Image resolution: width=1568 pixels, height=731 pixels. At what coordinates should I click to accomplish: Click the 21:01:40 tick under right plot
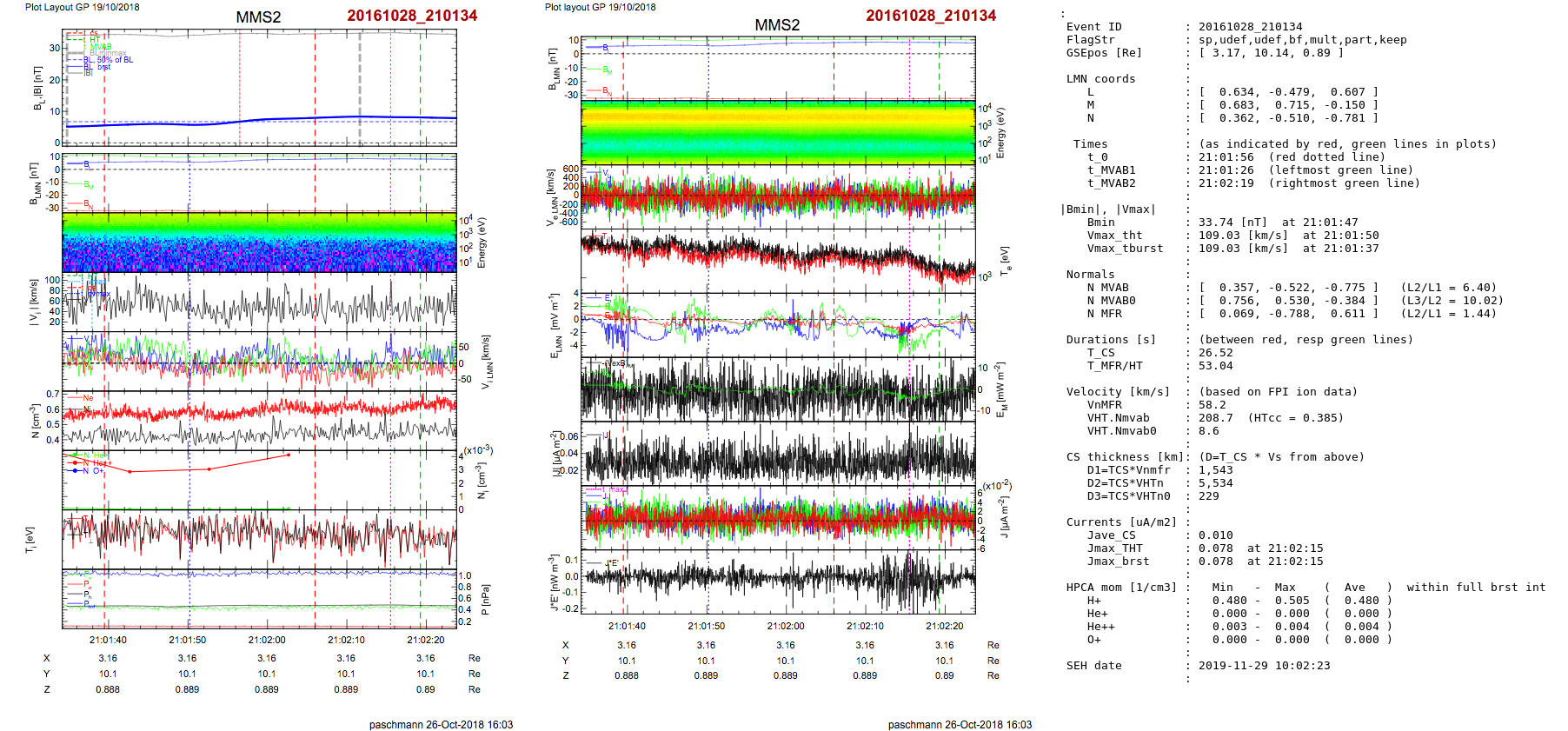click(627, 626)
